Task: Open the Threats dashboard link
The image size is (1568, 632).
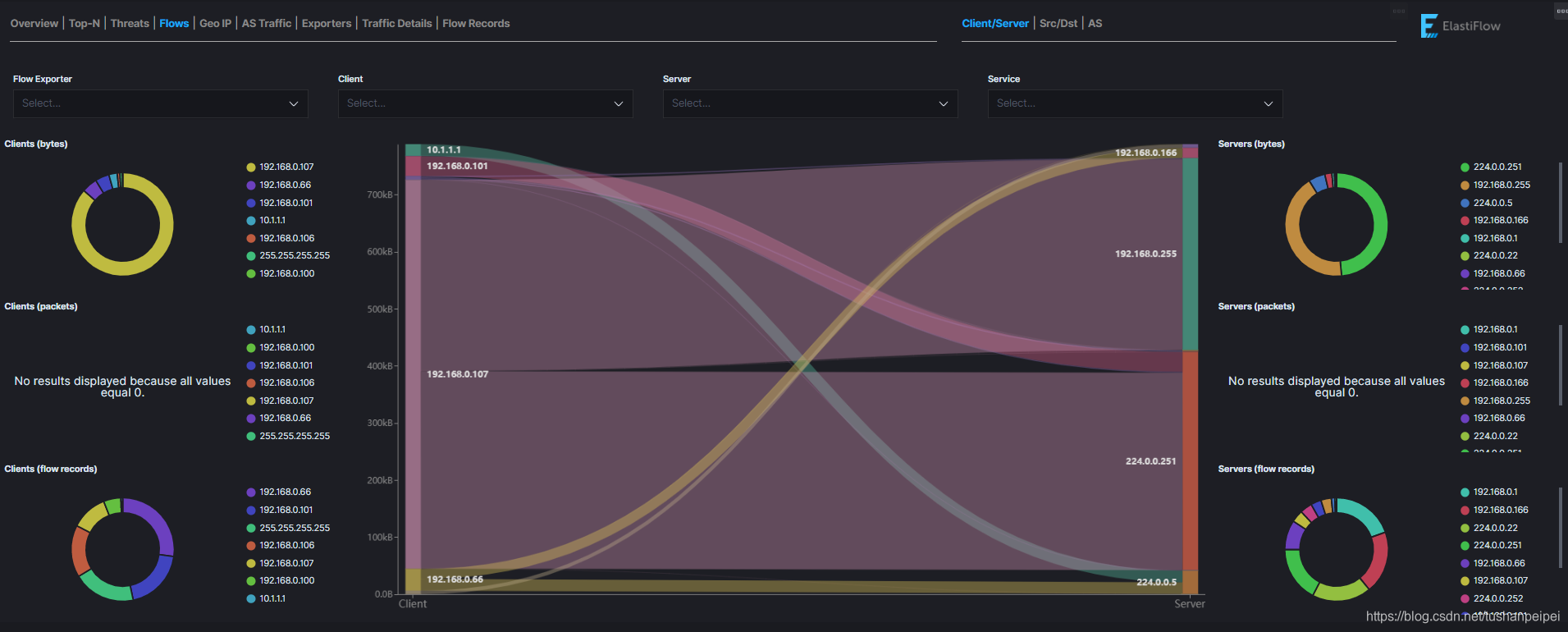Action: coord(130,24)
